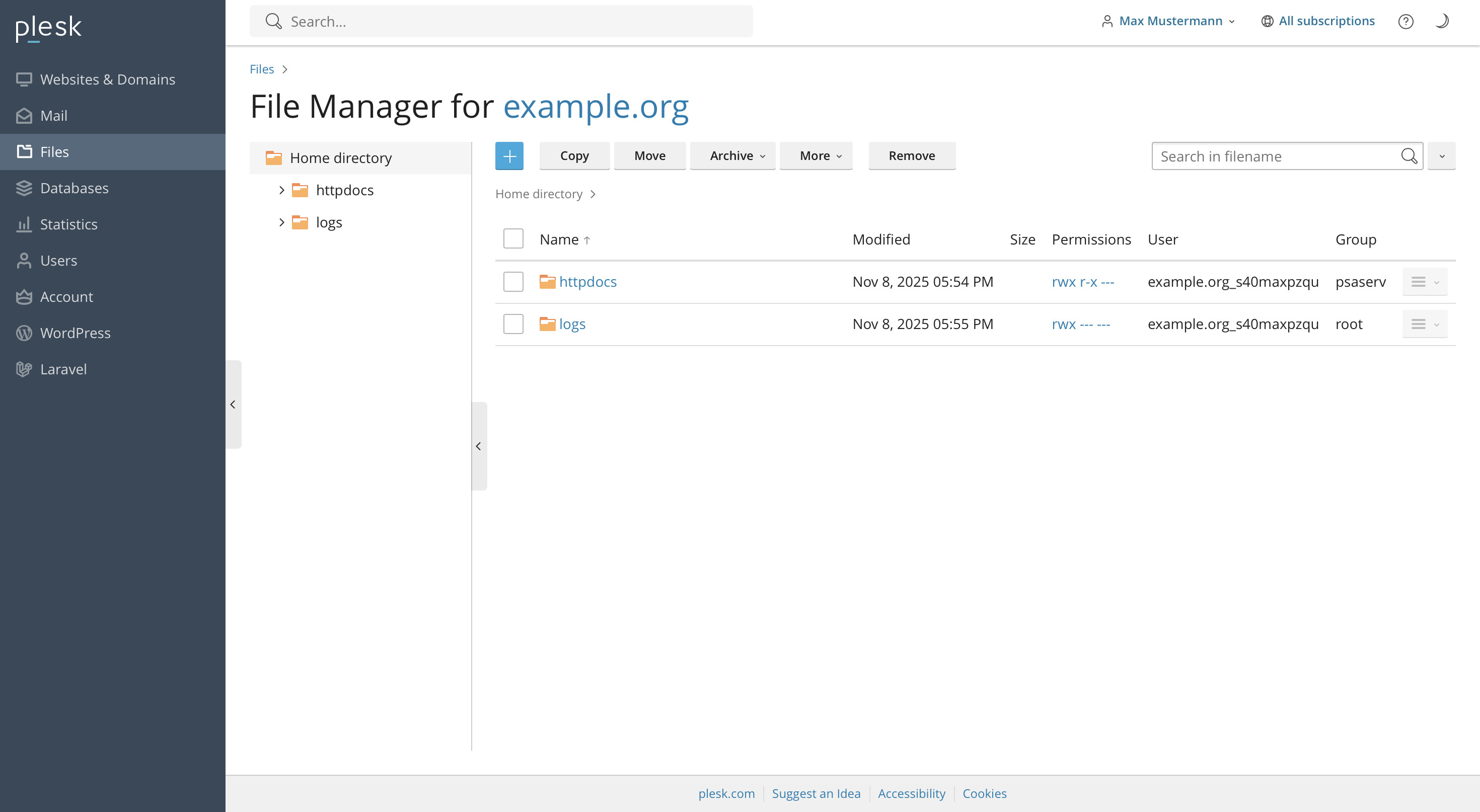The height and width of the screenshot is (812, 1480).
Task: Click inside the Search in filename field
Action: tap(1252, 155)
